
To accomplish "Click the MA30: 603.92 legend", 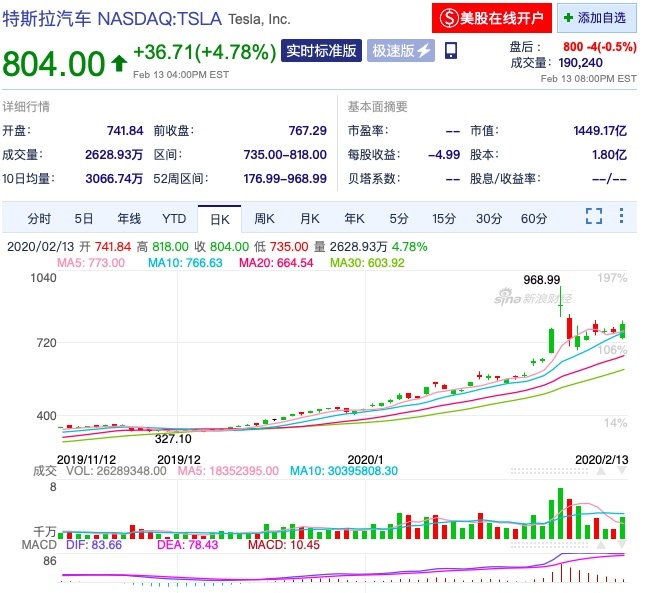I will [367, 263].
